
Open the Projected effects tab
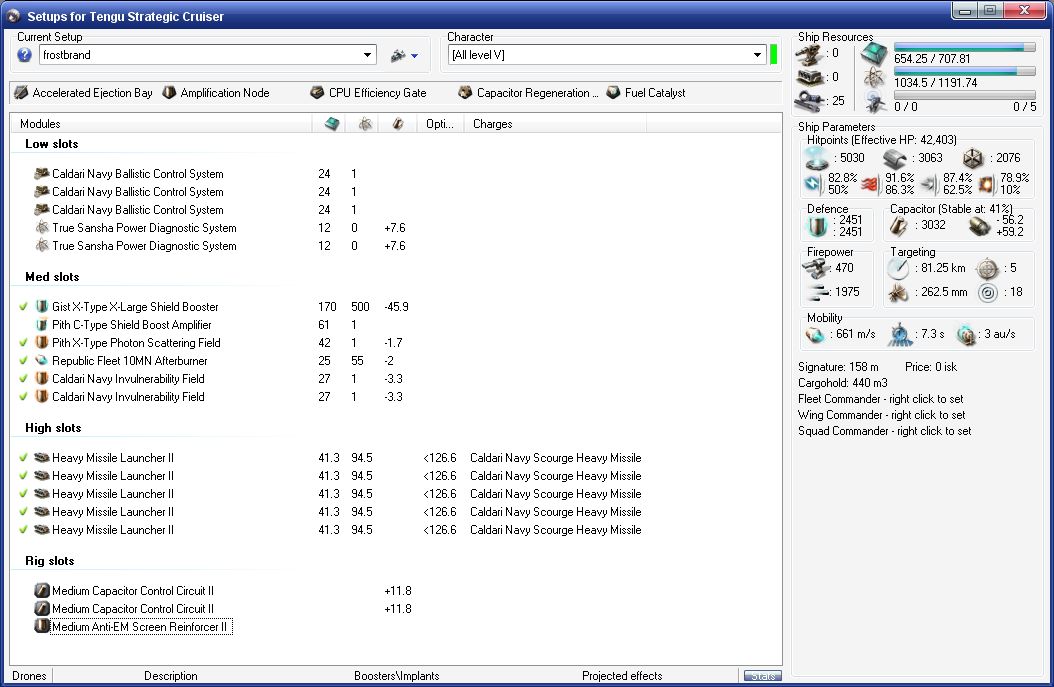click(x=622, y=676)
